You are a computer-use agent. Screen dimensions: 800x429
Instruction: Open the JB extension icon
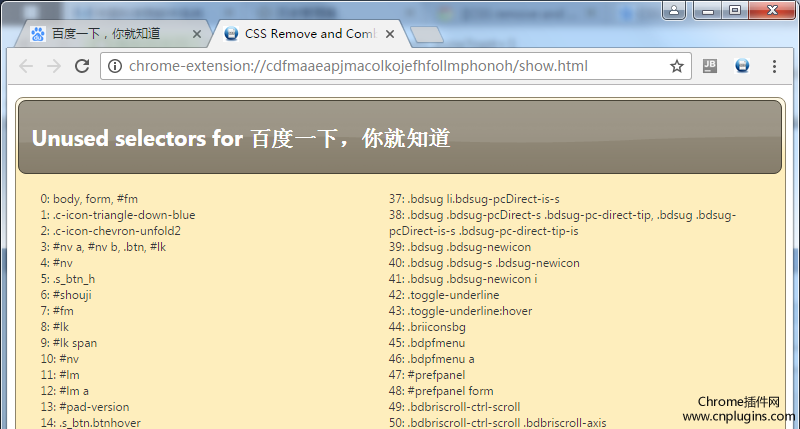tap(710, 66)
